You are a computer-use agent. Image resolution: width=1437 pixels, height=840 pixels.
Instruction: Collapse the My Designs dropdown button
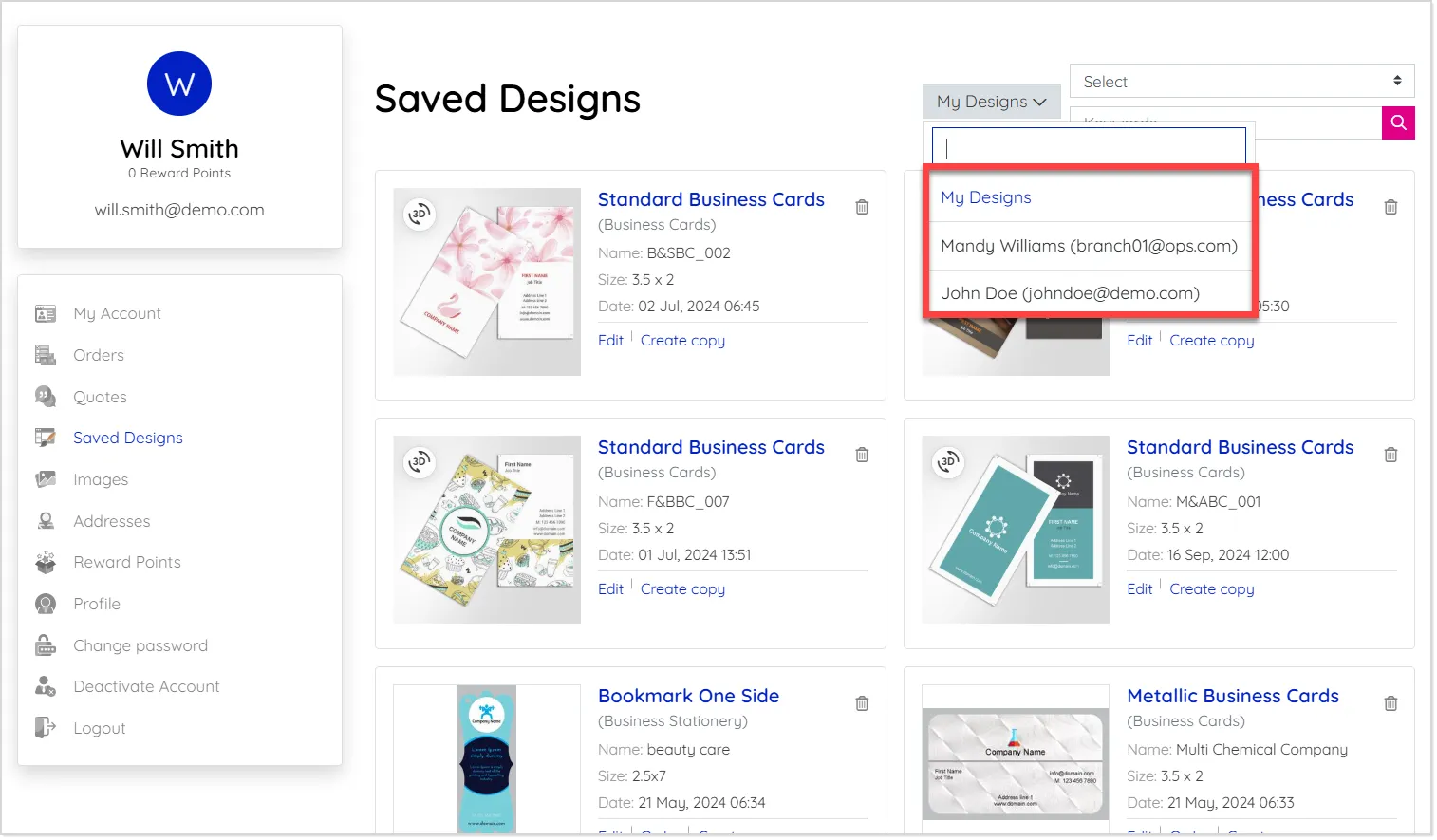[991, 102]
